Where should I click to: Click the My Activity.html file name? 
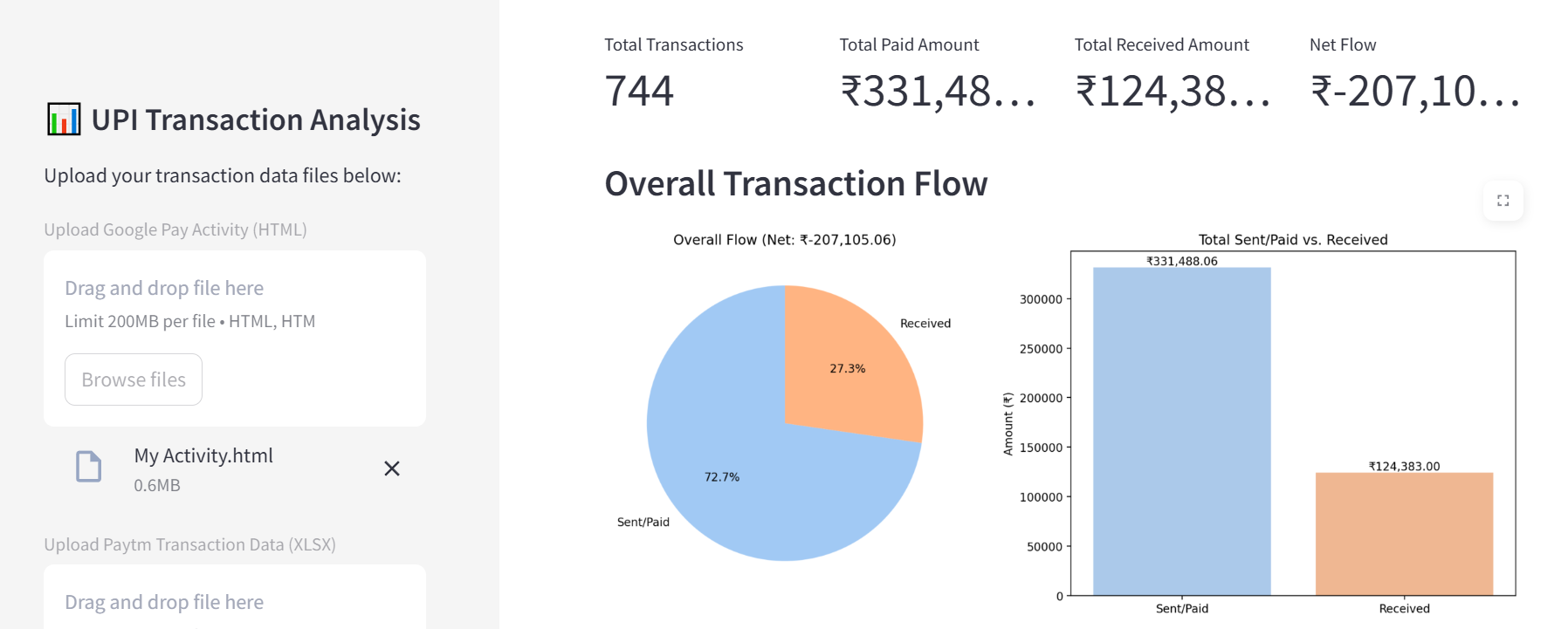[203, 455]
